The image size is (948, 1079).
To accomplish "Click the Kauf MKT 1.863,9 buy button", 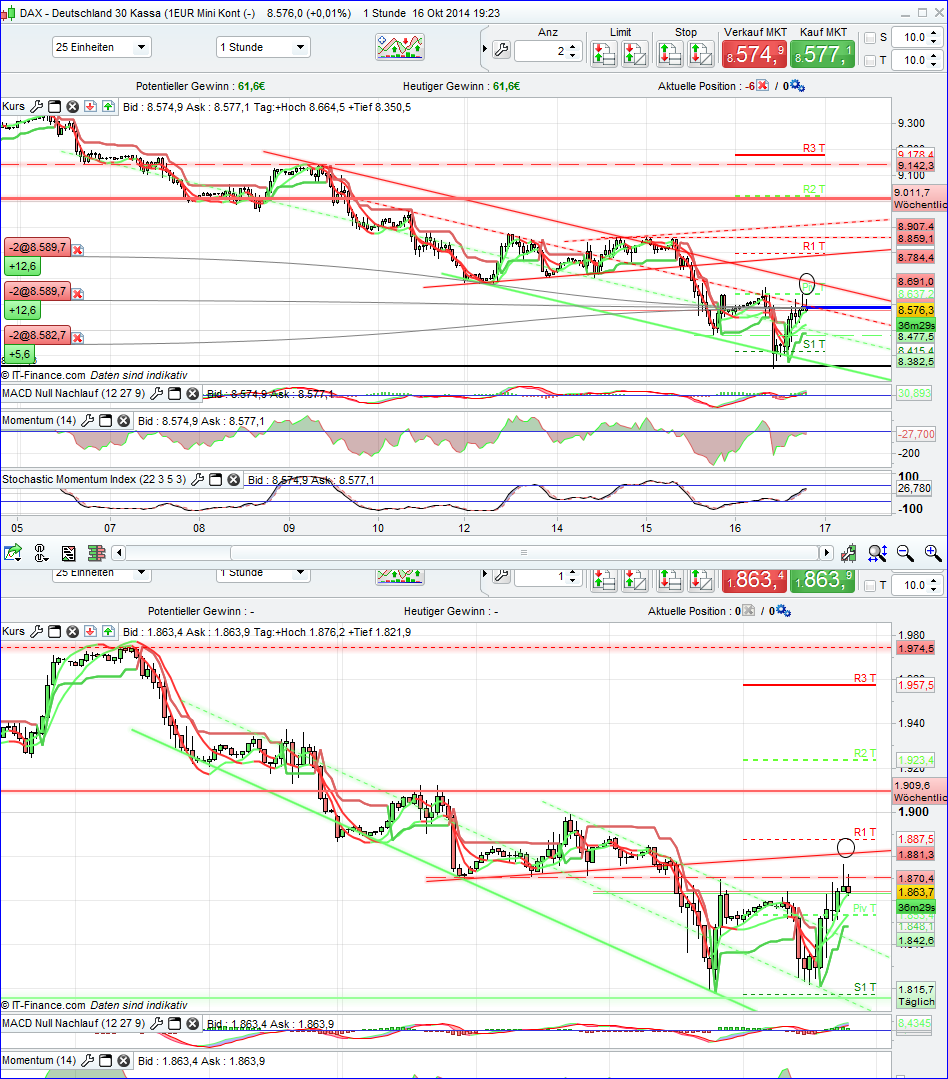I will click(822, 578).
